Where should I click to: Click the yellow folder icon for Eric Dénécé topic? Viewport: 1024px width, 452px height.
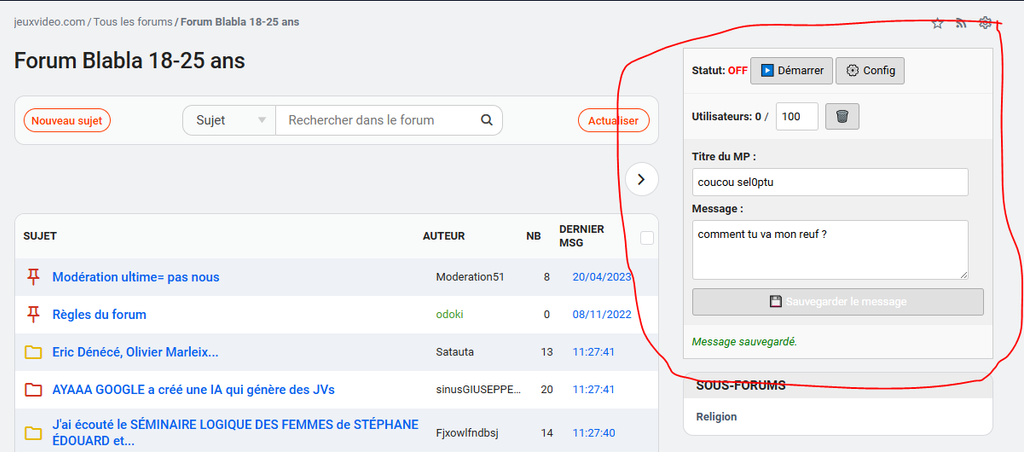[33, 353]
